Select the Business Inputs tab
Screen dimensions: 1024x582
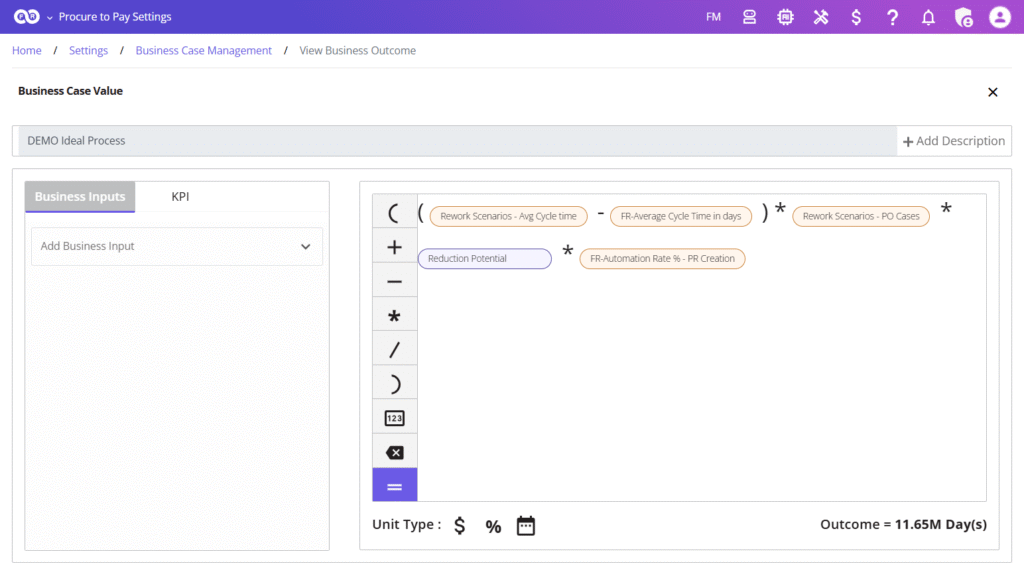tap(80, 197)
